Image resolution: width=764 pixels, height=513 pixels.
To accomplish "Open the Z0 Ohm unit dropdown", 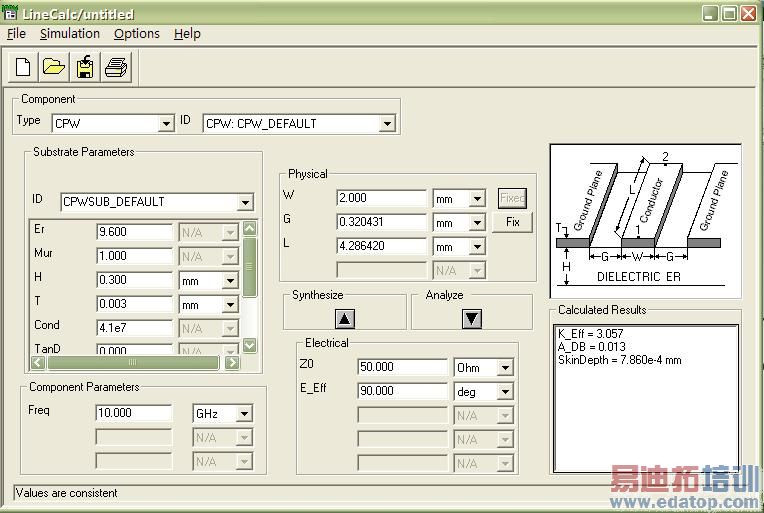I will pos(505,368).
